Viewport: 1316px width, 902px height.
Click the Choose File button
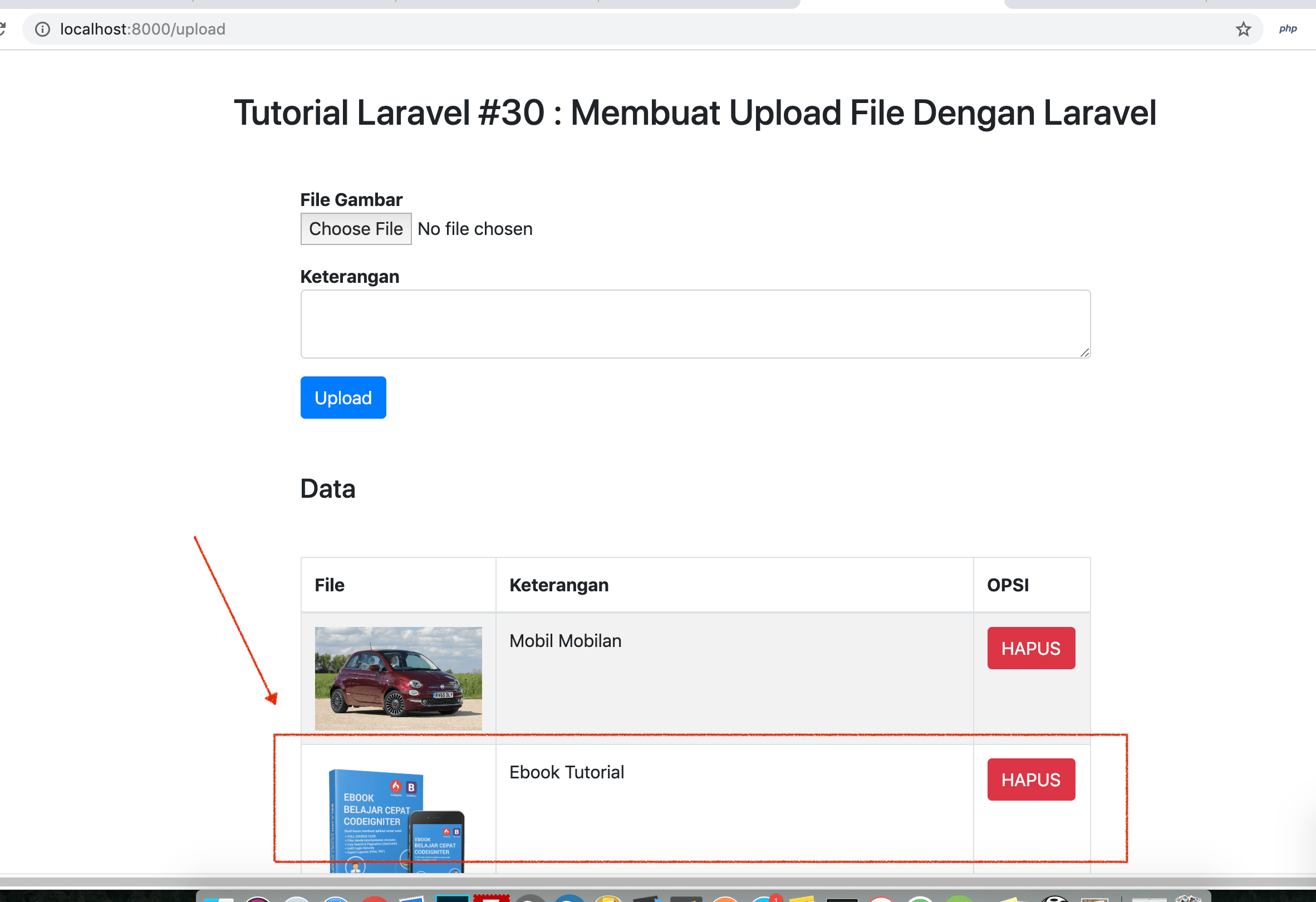pyautogui.click(x=356, y=229)
